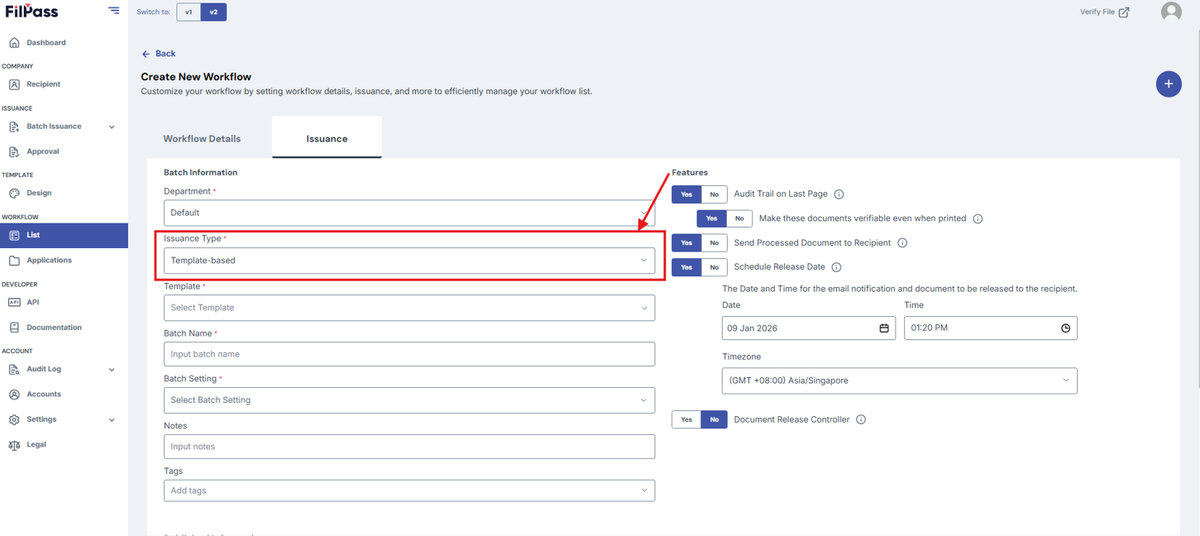Click the Dashboard home icon in sidebar

coord(14,43)
